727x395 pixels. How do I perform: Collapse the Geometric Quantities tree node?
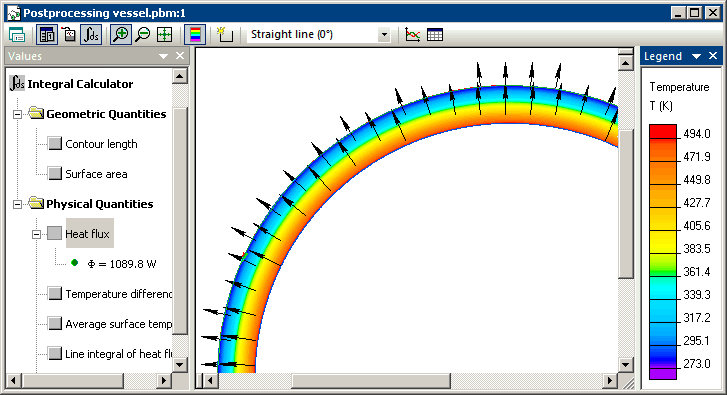click(x=17, y=114)
